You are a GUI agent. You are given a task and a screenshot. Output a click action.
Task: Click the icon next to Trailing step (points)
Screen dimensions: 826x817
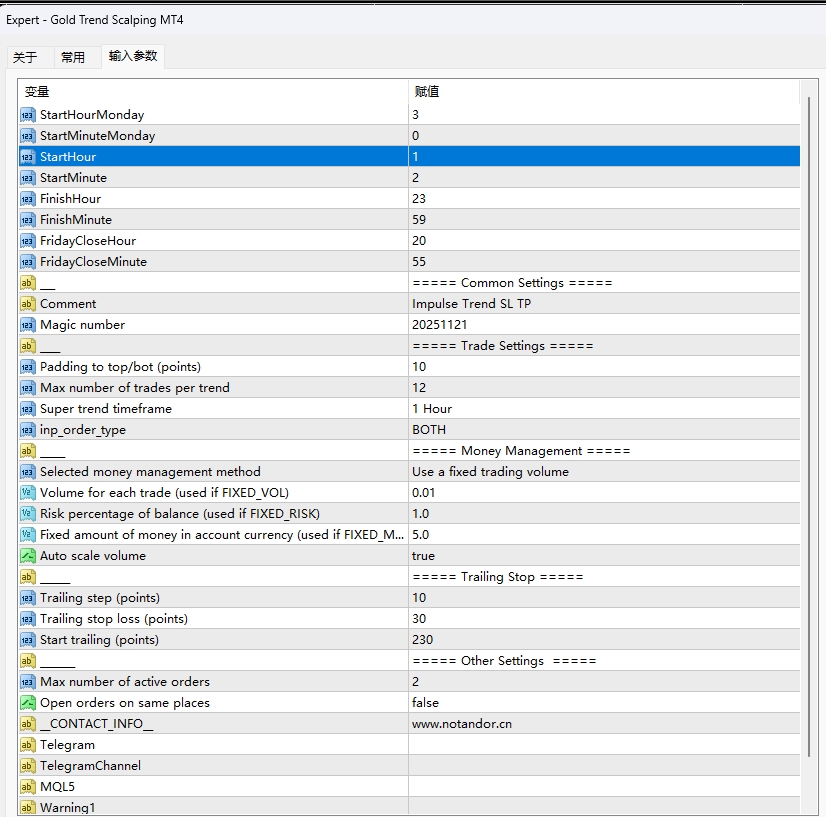(27, 598)
